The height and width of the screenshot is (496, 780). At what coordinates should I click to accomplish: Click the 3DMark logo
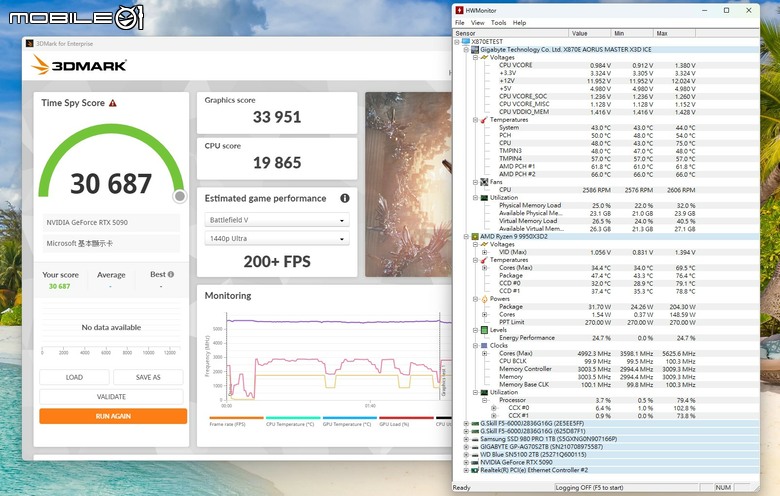point(79,65)
